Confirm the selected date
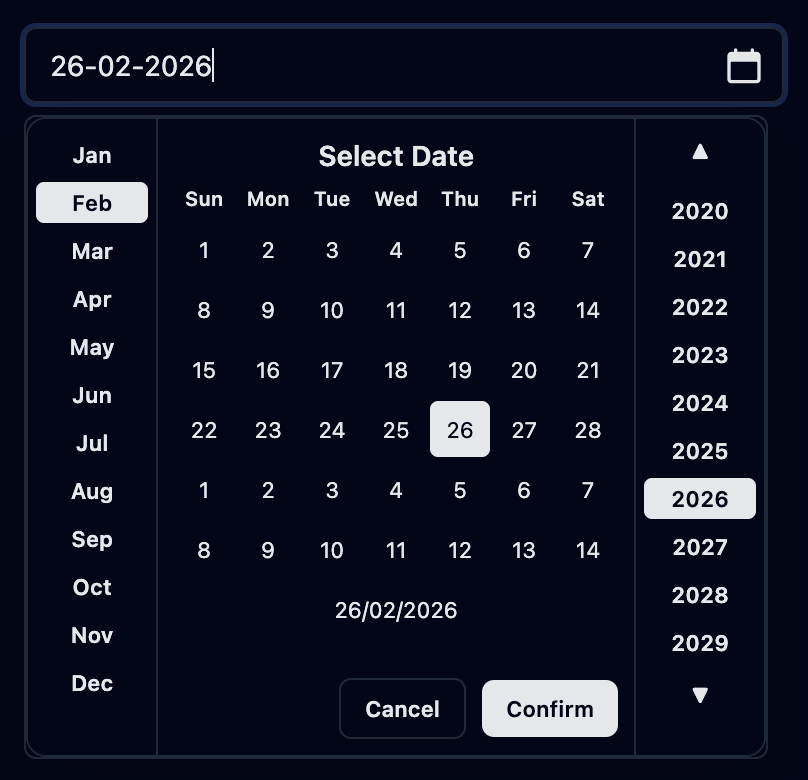 [x=549, y=708]
